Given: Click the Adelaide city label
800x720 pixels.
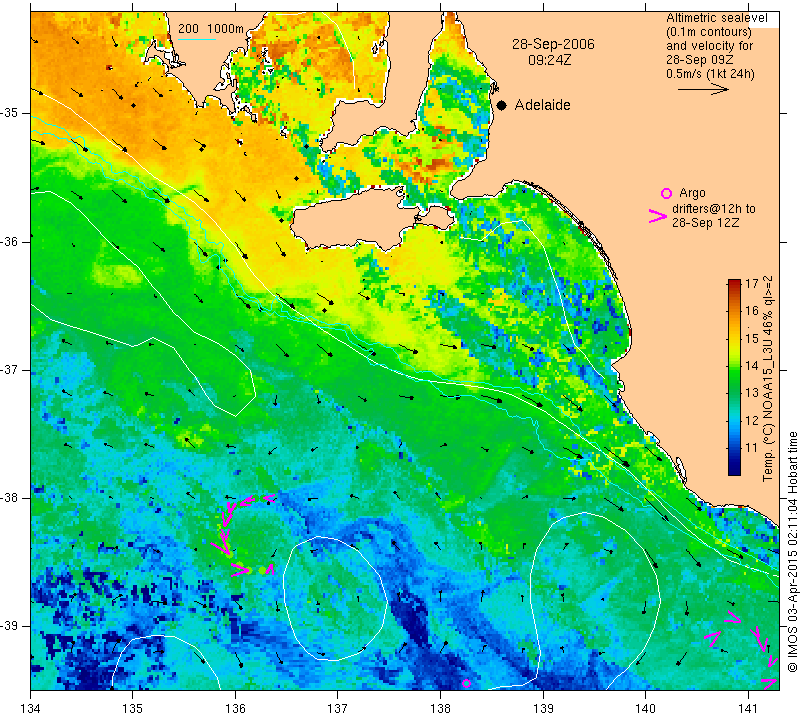Looking at the screenshot, I should click(x=542, y=105).
